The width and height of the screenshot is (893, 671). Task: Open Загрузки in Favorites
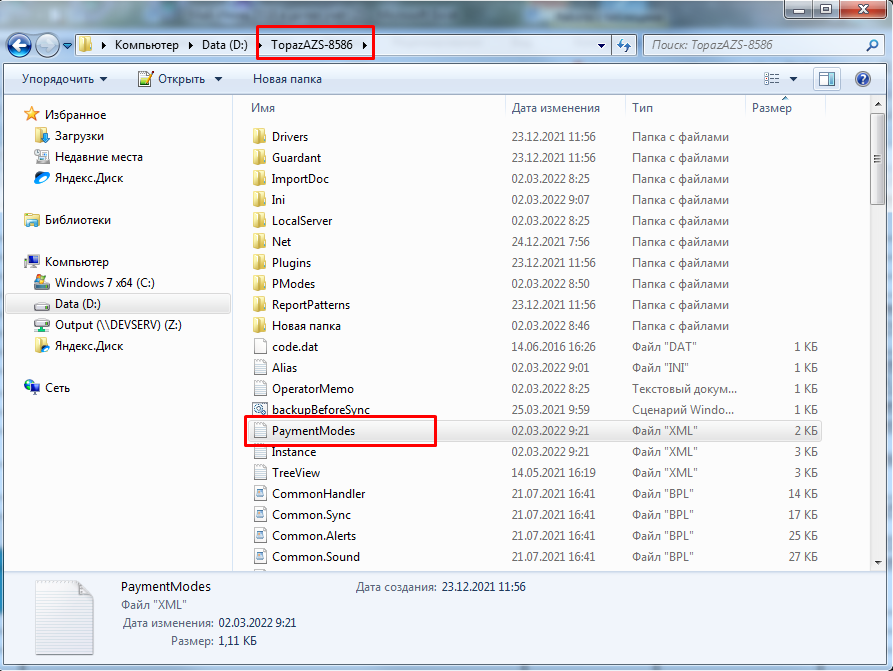(x=79, y=136)
